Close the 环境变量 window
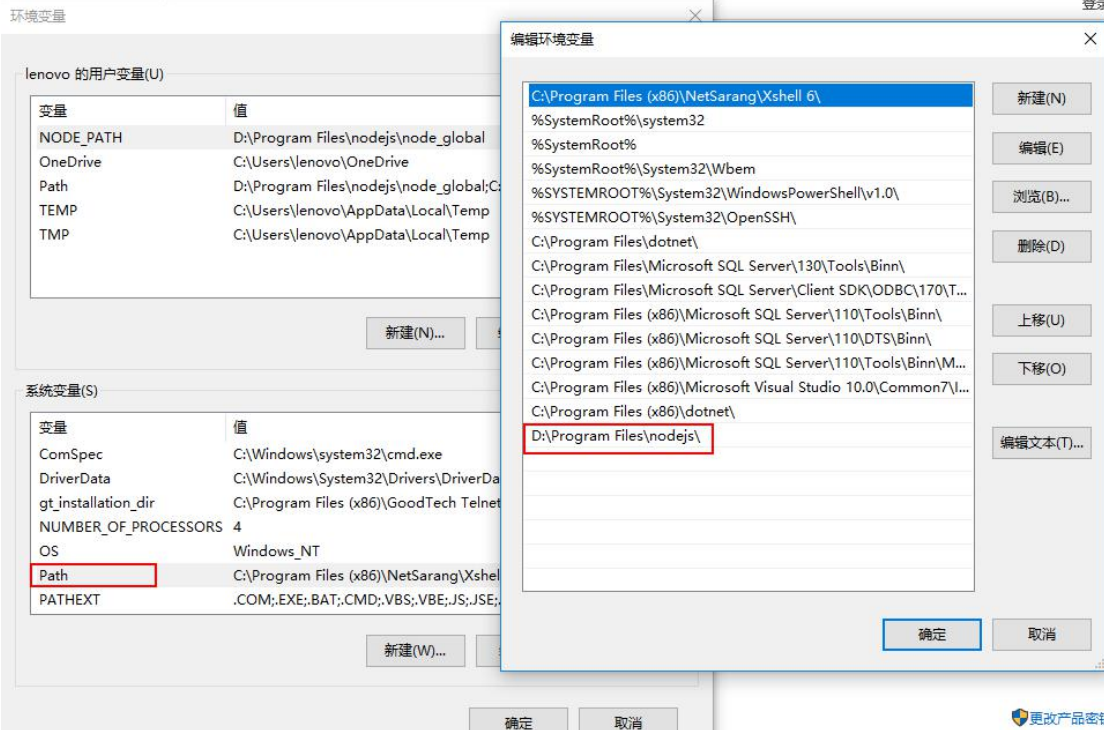 point(695,15)
